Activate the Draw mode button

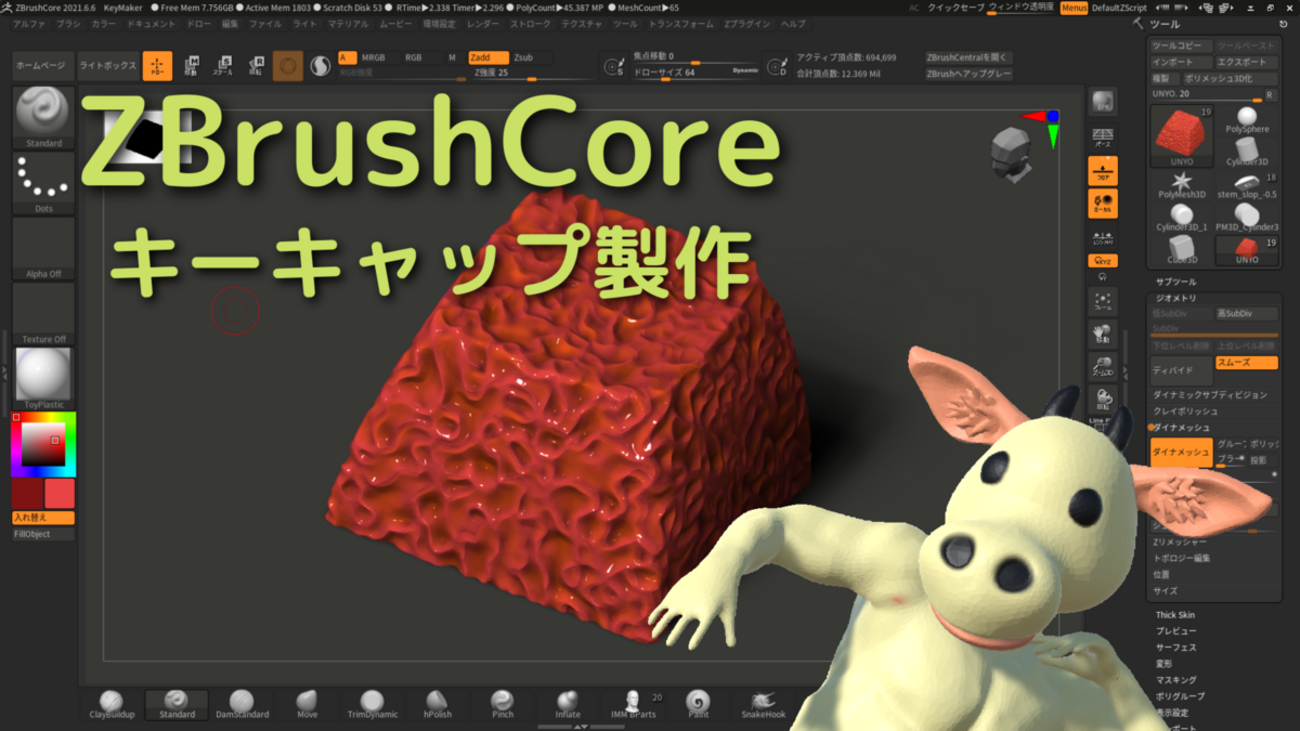click(157, 66)
